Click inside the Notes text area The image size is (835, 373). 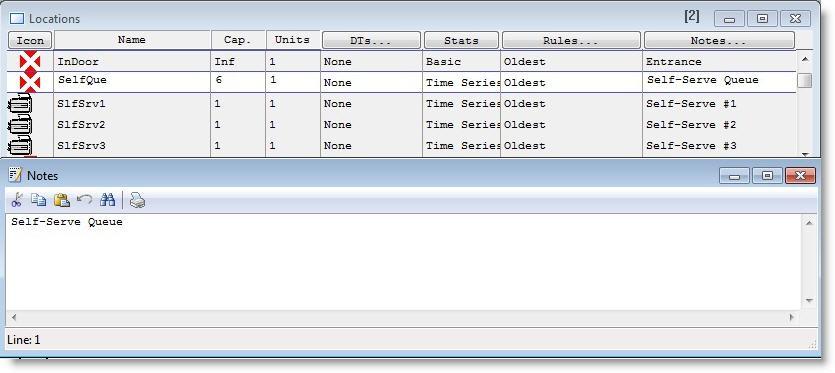404,262
